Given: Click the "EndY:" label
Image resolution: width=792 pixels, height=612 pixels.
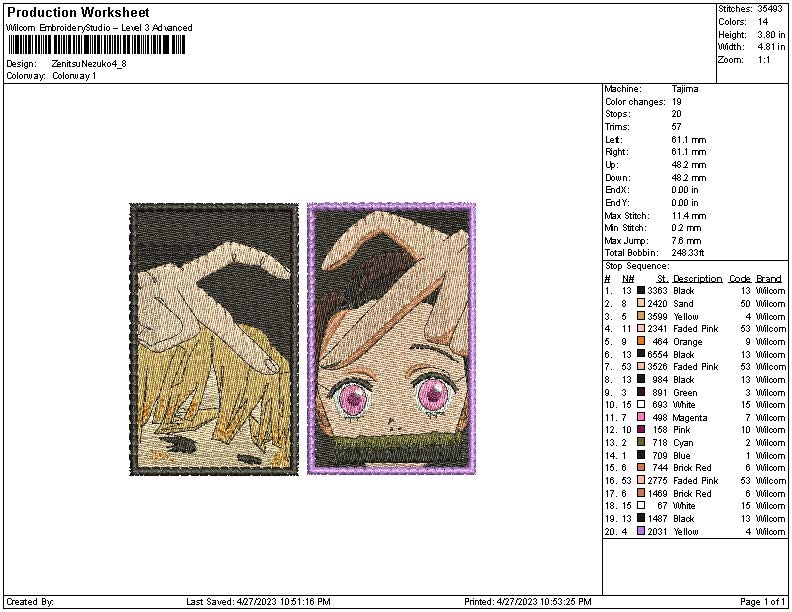Looking at the screenshot, I should point(617,203).
